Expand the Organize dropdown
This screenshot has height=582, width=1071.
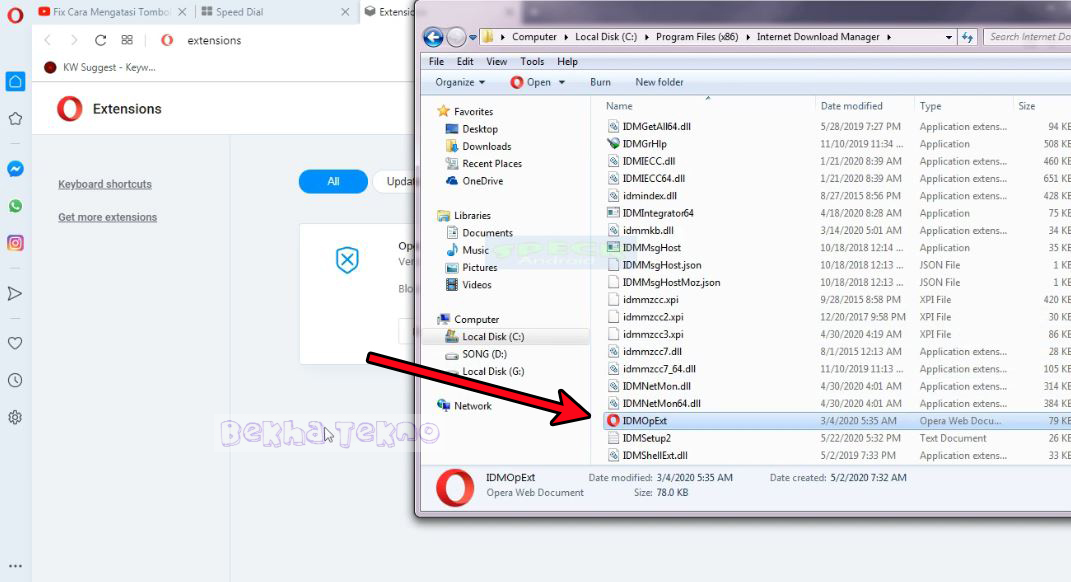tap(460, 82)
